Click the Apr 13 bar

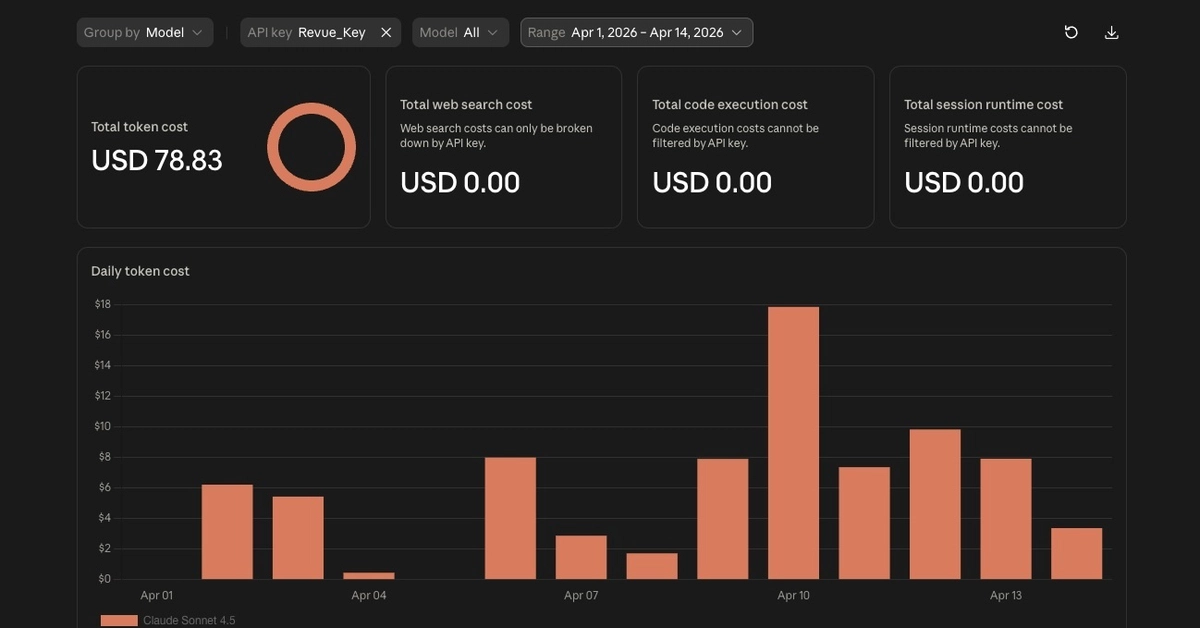click(x=1006, y=519)
